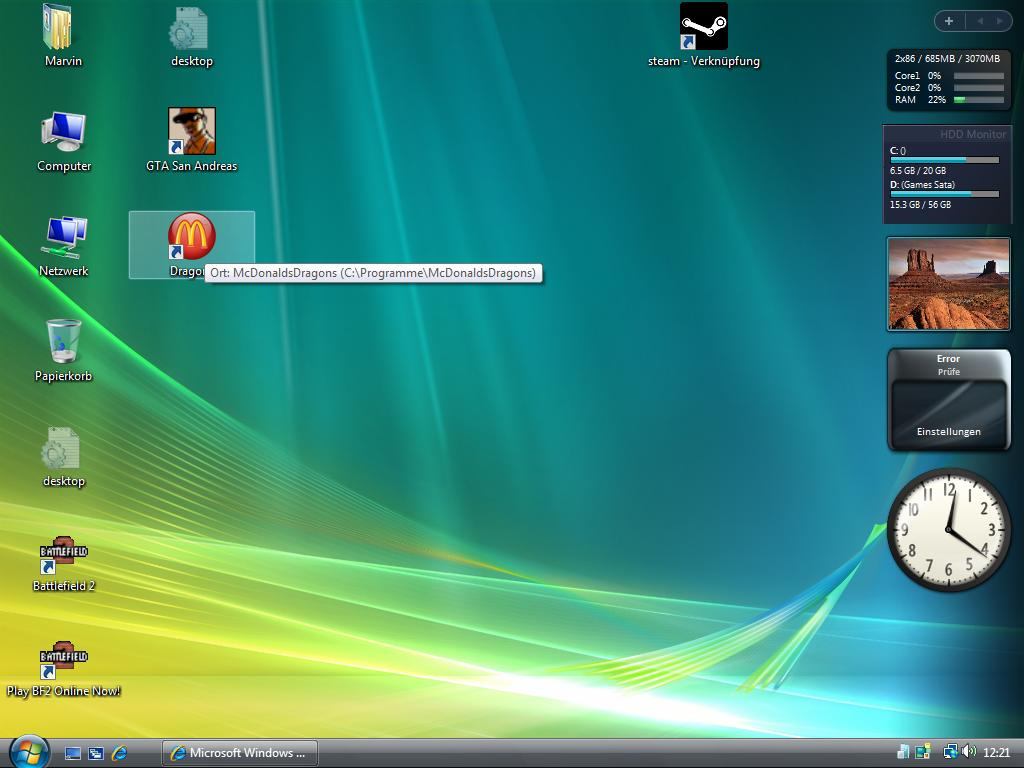
Task: Click the desert slideshow gadget picture
Action: tap(948, 284)
